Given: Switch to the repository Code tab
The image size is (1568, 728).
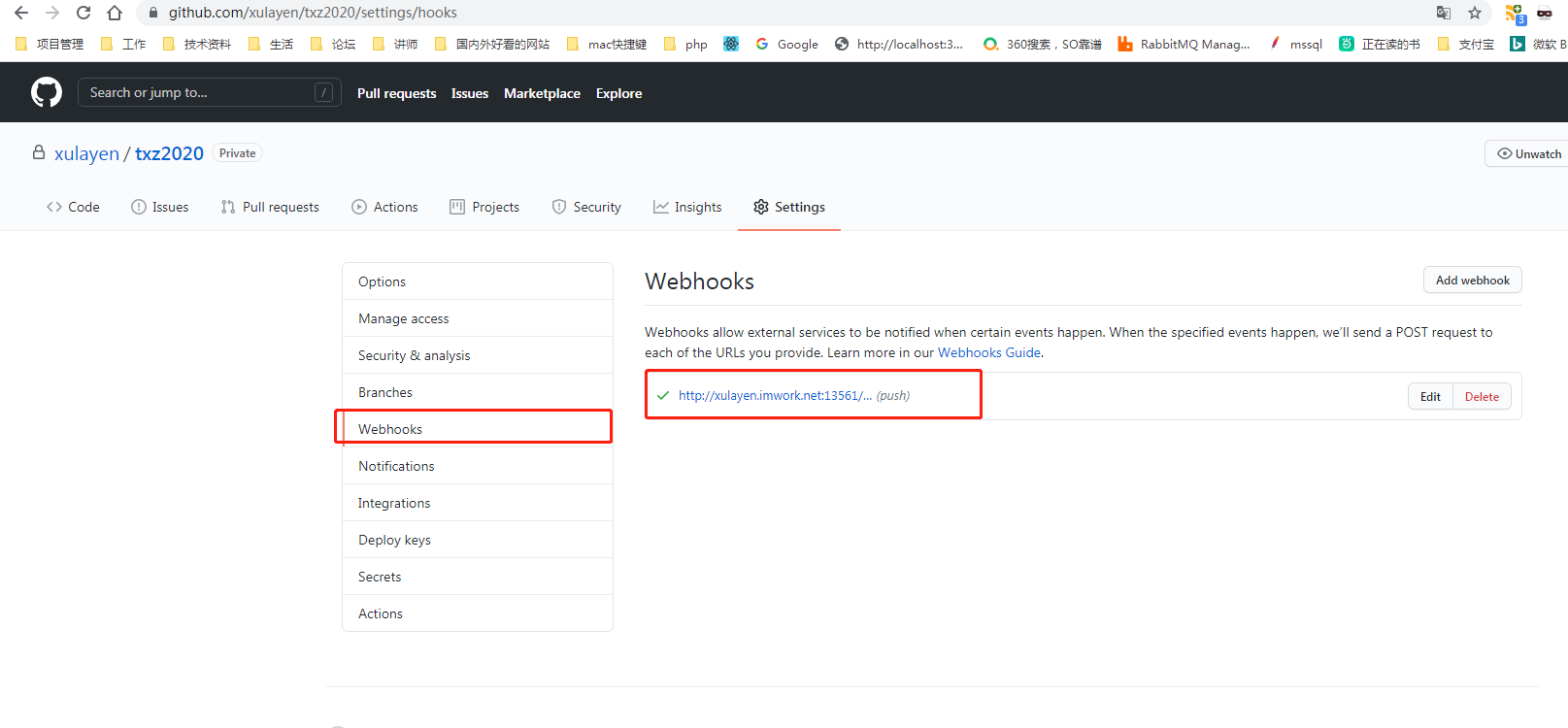Looking at the screenshot, I should tap(73, 207).
